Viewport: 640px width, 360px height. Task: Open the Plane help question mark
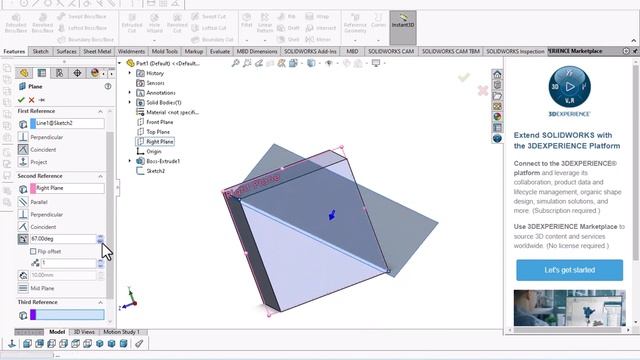click(108, 87)
